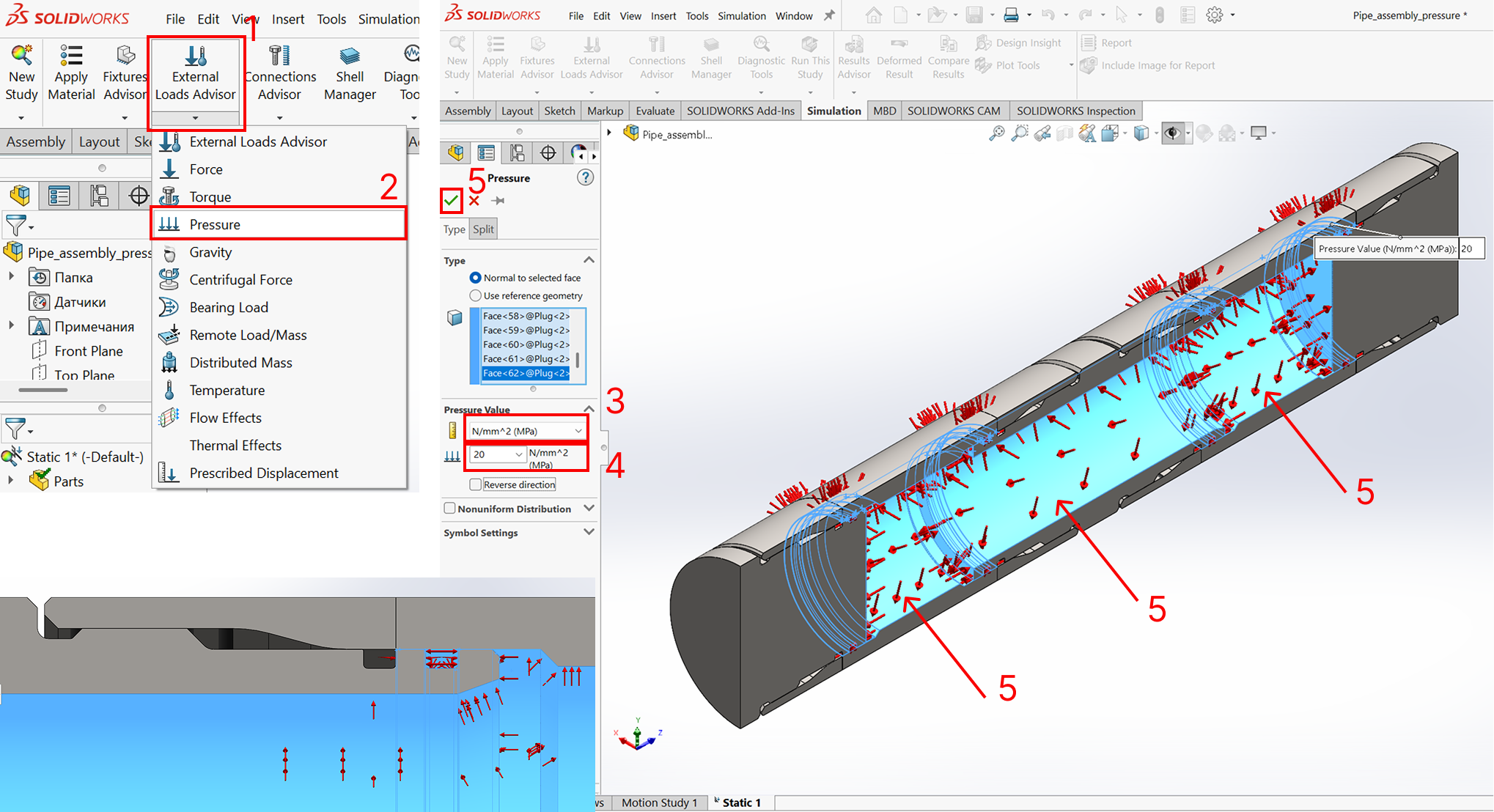
Task: Click Previous View icon
Action: point(1042,133)
